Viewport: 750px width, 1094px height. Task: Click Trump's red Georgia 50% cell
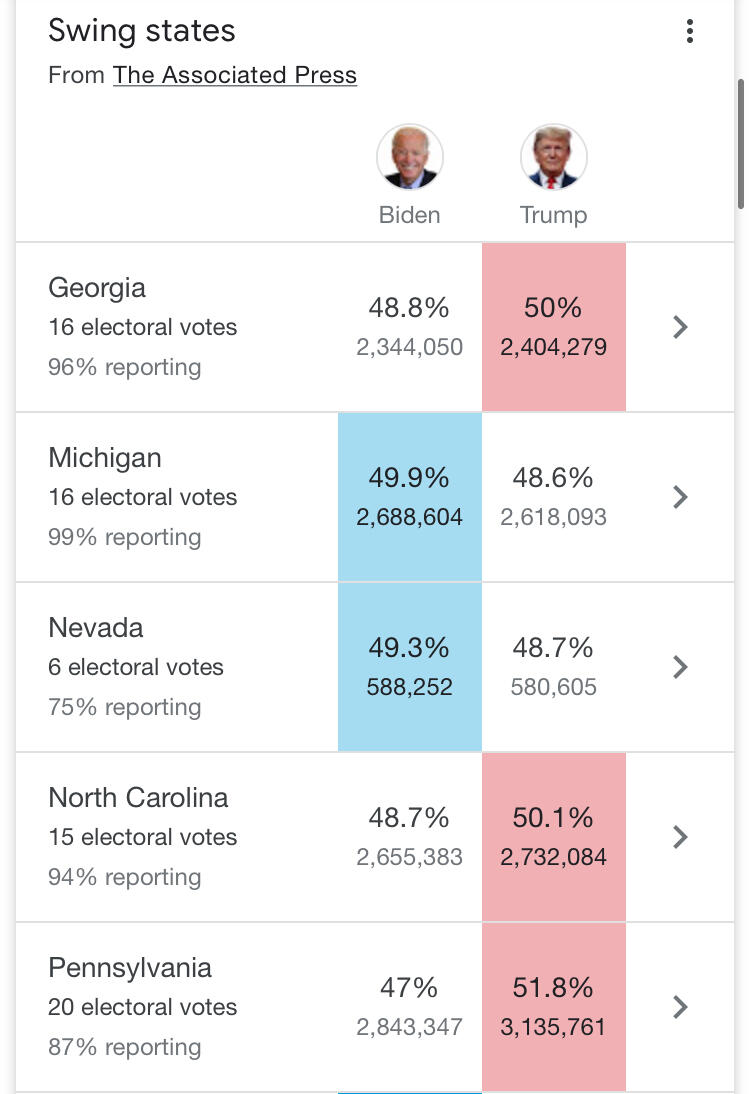(553, 327)
